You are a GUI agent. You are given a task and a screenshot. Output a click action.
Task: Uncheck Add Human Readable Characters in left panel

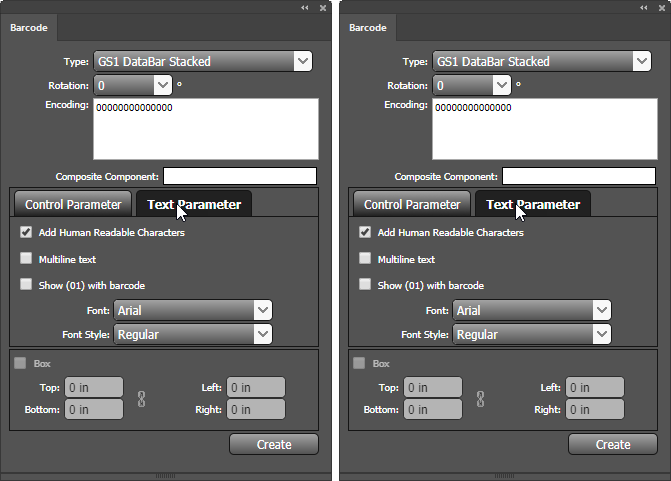click(26, 233)
